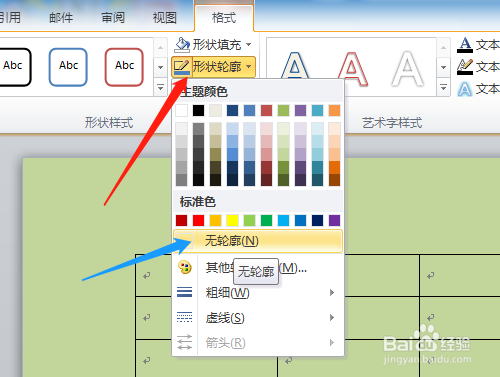Image resolution: width=500 pixels, height=377 pixels.
Task: Pick standard purple swatch
Action: pyautogui.click(x=334, y=220)
